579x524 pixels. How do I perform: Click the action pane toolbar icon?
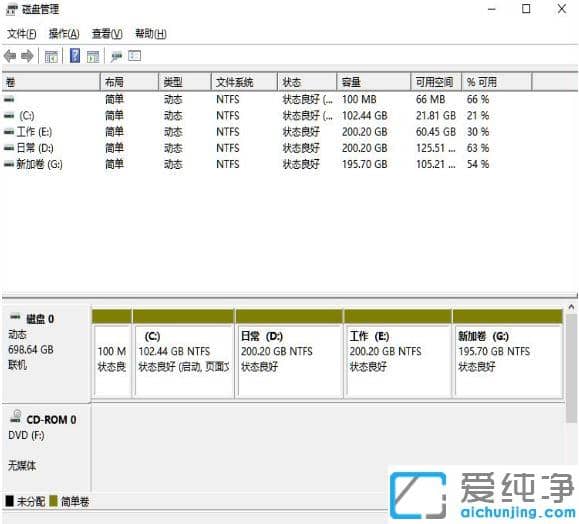point(93,56)
